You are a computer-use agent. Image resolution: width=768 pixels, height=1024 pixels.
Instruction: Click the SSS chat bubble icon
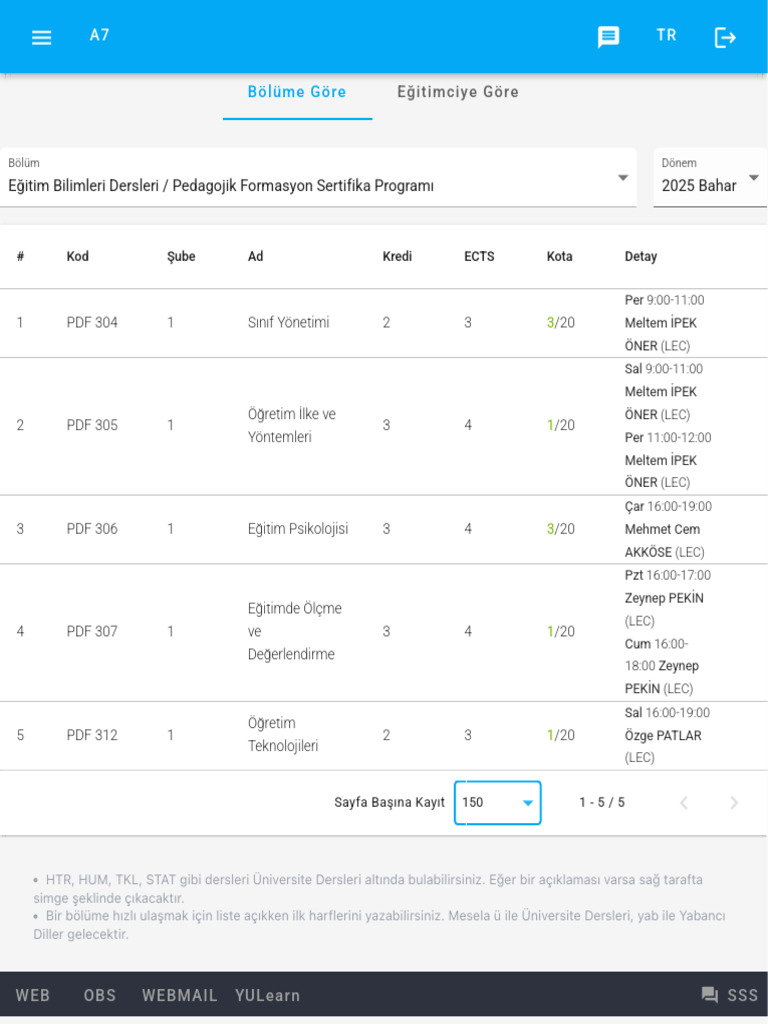710,995
